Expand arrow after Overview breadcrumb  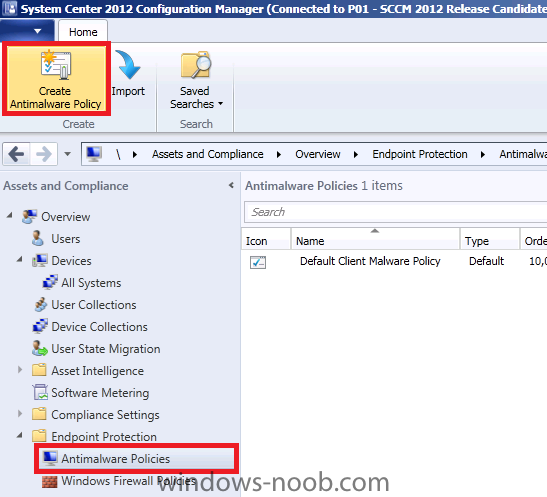355,154
